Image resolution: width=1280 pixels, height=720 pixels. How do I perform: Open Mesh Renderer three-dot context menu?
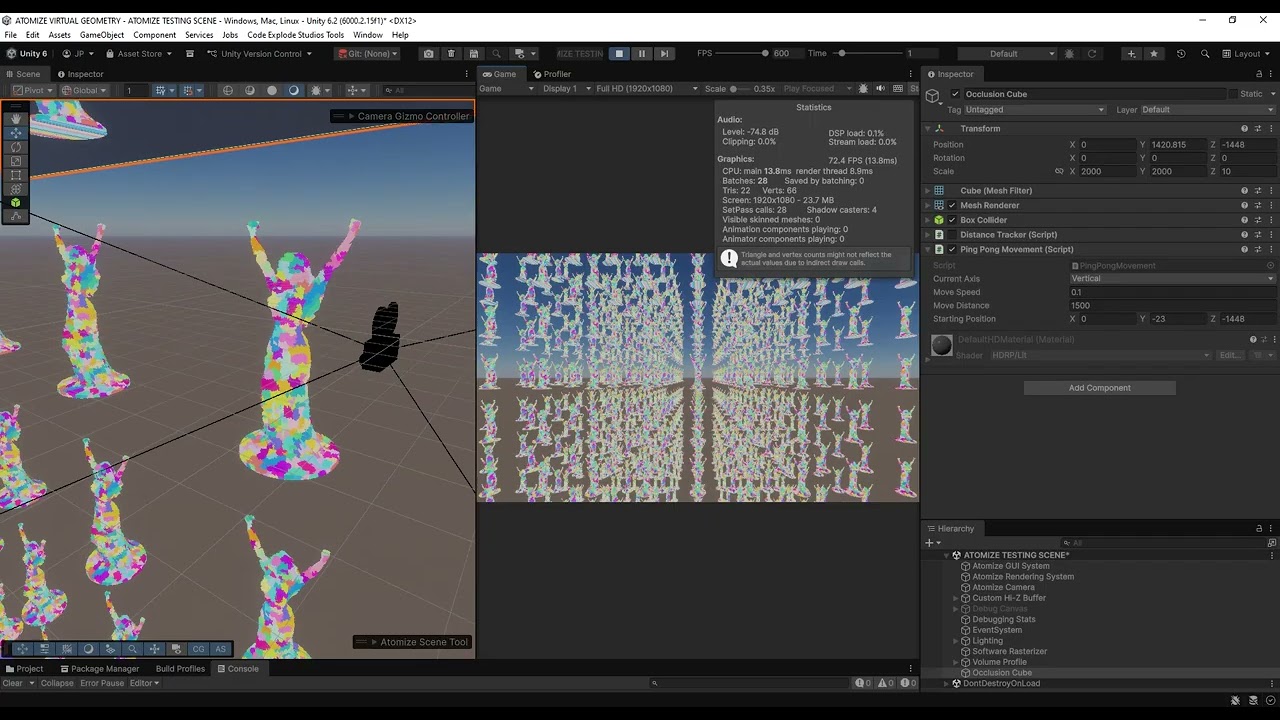point(1271,205)
